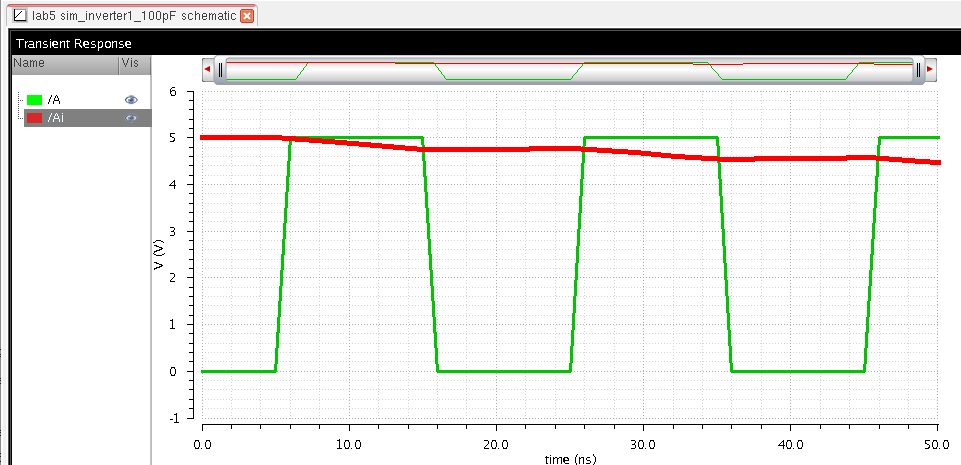Select the /A signal in the legend
961x465 pixels.
(53, 100)
